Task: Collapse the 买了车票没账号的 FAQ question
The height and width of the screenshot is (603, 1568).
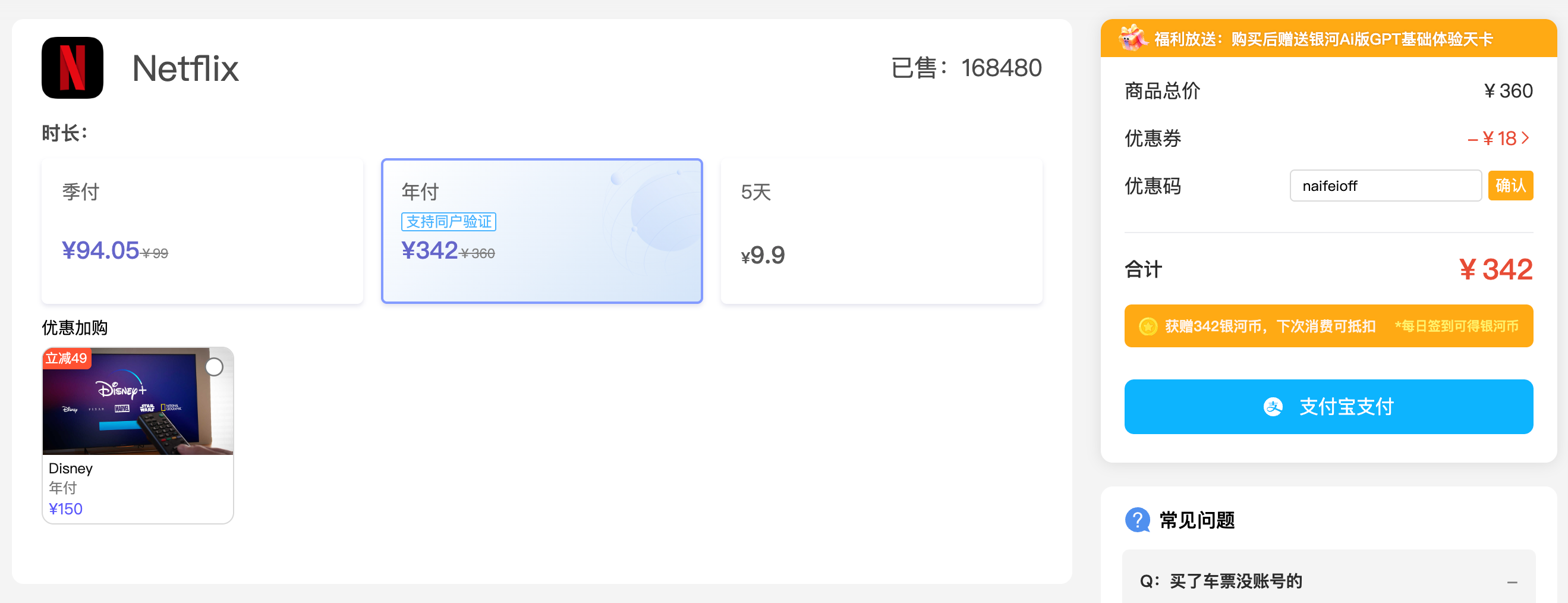Action: pos(1512,582)
